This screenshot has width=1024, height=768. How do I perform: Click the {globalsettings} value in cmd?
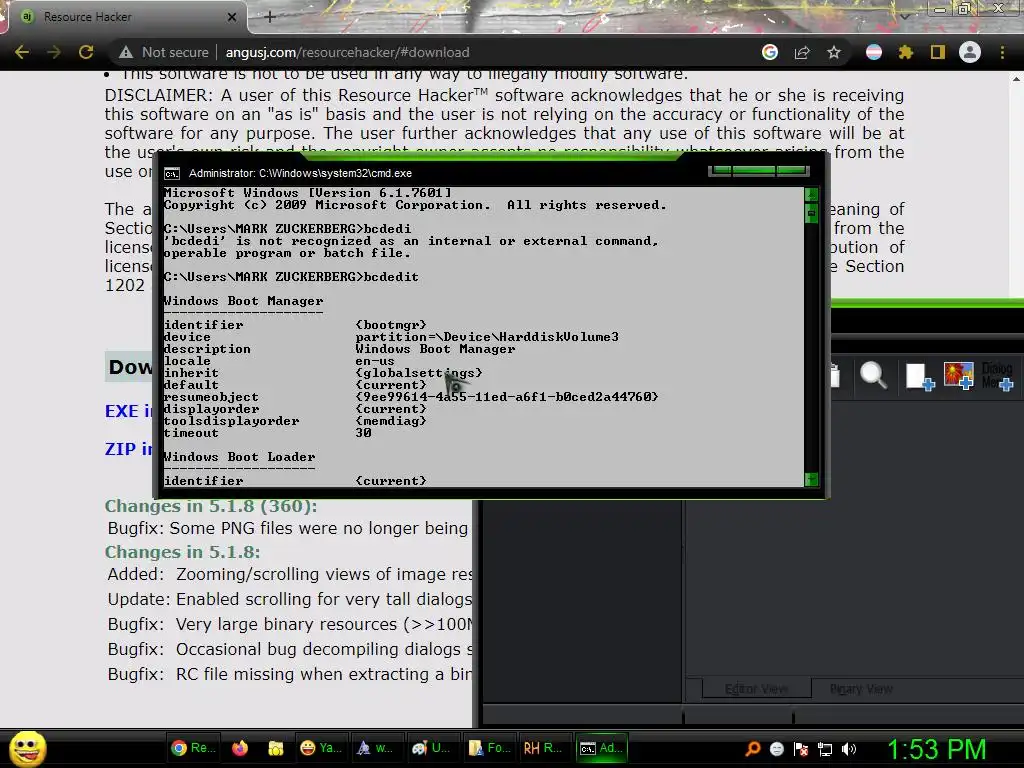[419, 373]
